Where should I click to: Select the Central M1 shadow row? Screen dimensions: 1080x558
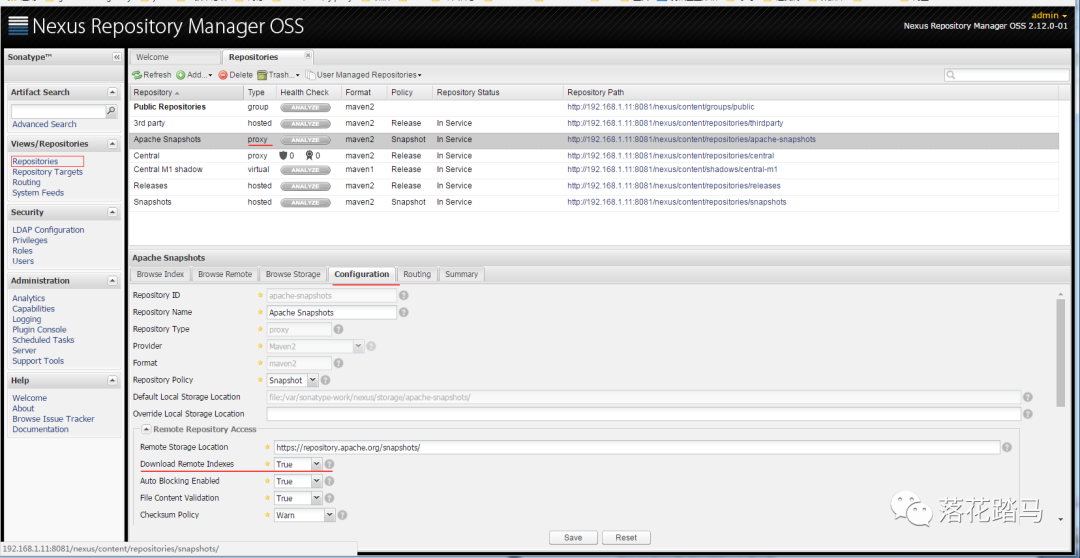[x=594, y=169]
